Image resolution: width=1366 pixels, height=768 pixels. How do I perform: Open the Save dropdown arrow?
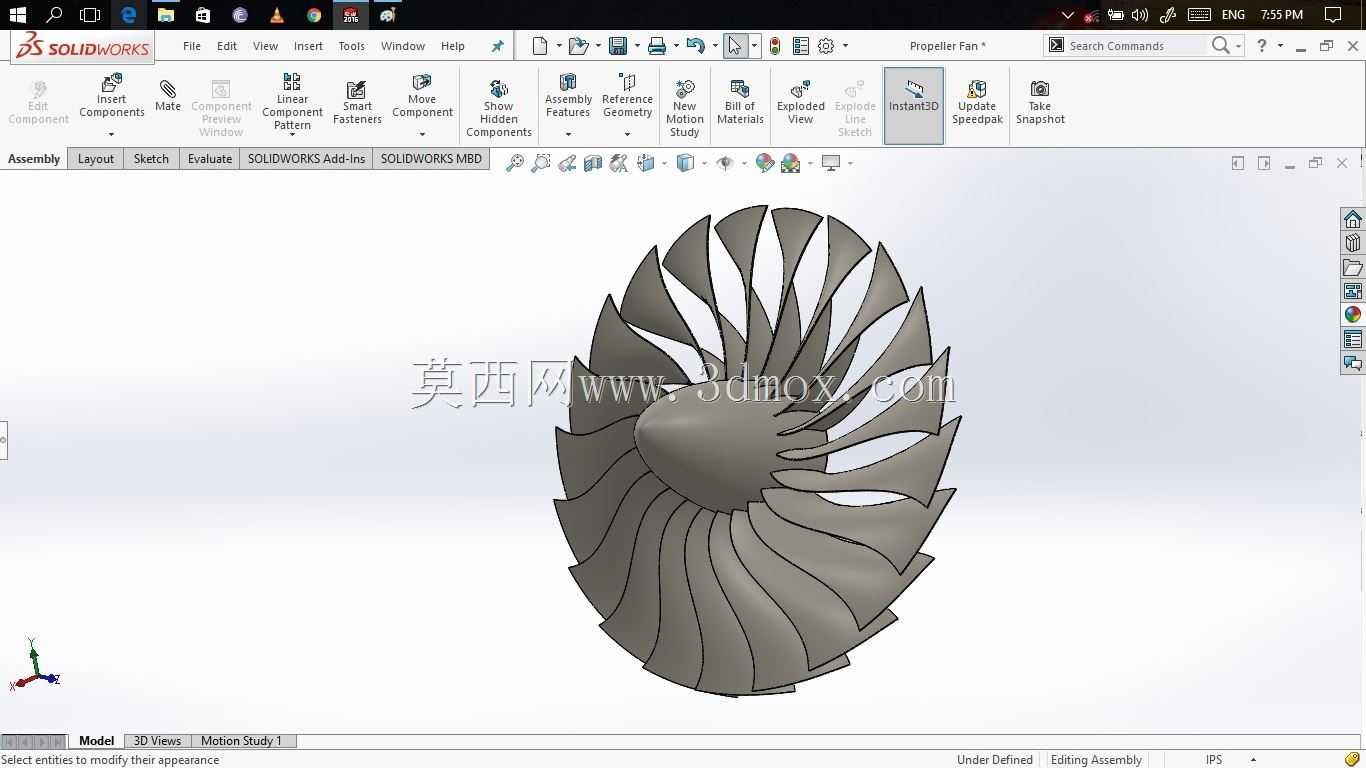[x=637, y=46]
